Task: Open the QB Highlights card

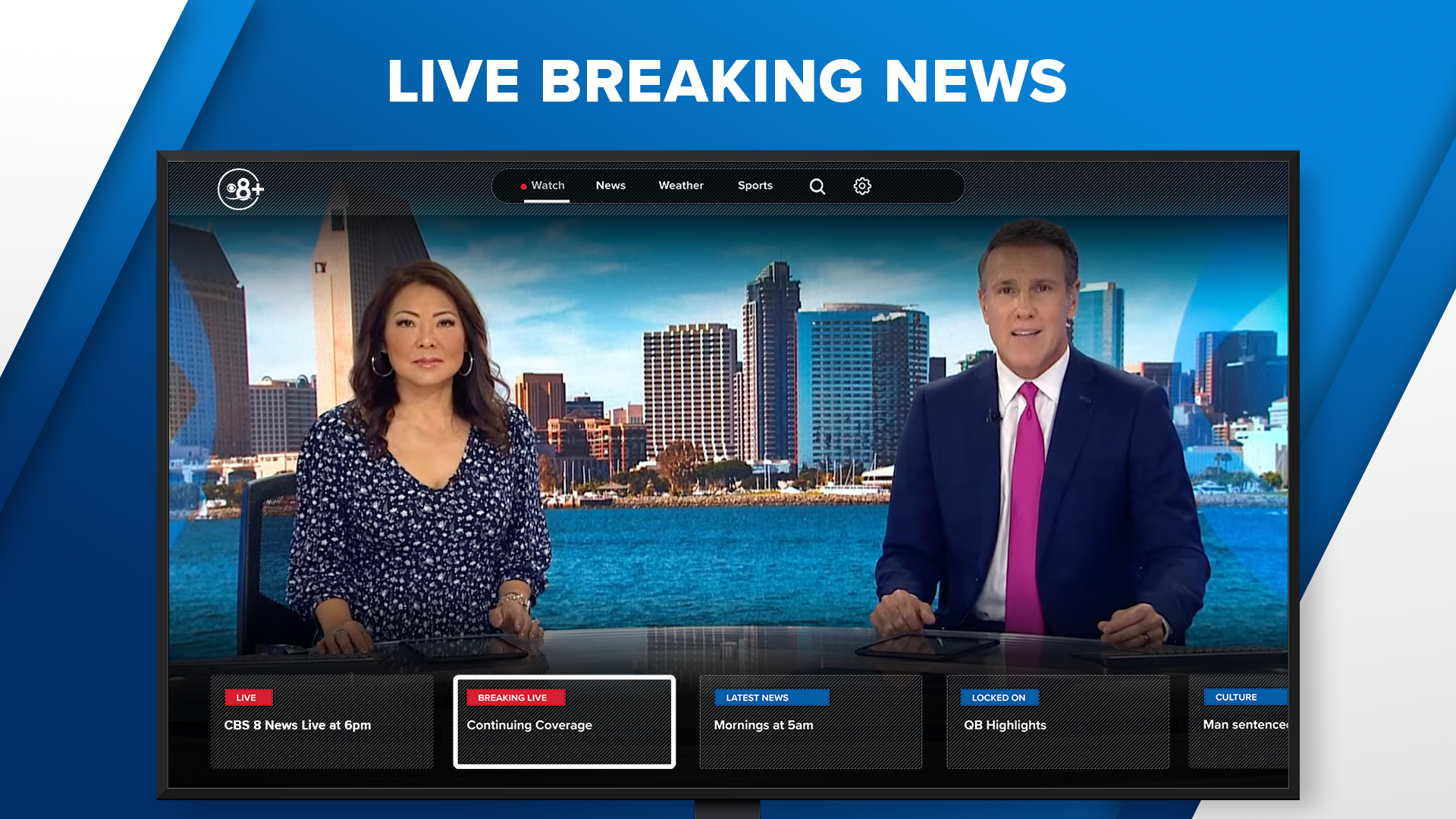Action: [1058, 722]
